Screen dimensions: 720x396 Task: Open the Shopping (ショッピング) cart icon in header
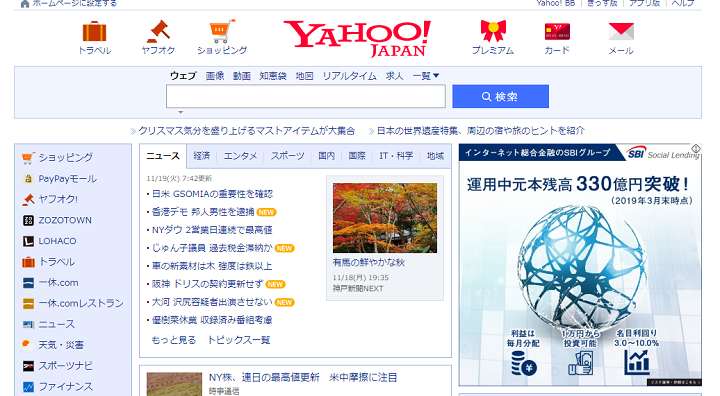pos(222,31)
